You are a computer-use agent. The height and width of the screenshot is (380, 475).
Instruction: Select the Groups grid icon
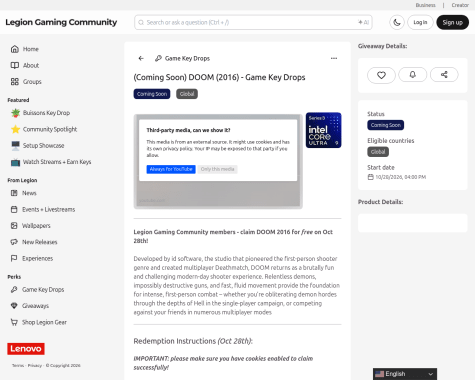tap(15, 82)
